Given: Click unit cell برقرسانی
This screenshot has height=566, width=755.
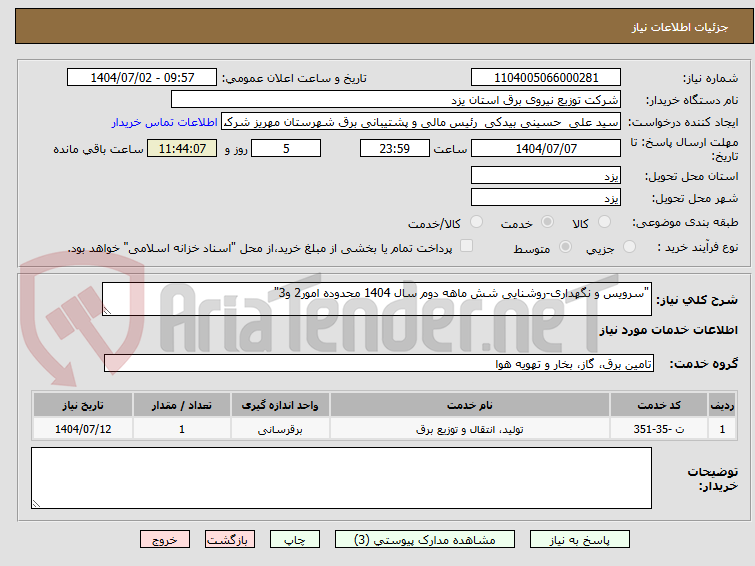Looking at the screenshot, I should [280, 429].
